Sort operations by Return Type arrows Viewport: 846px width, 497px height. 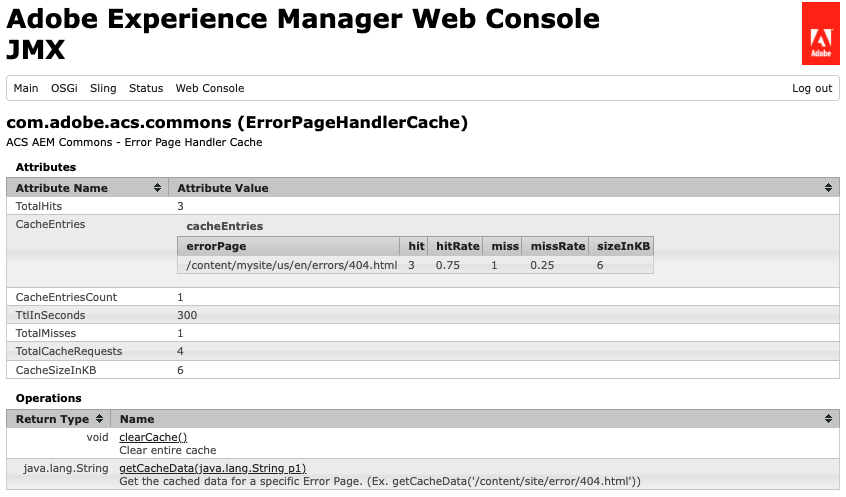click(x=99, y=418)
